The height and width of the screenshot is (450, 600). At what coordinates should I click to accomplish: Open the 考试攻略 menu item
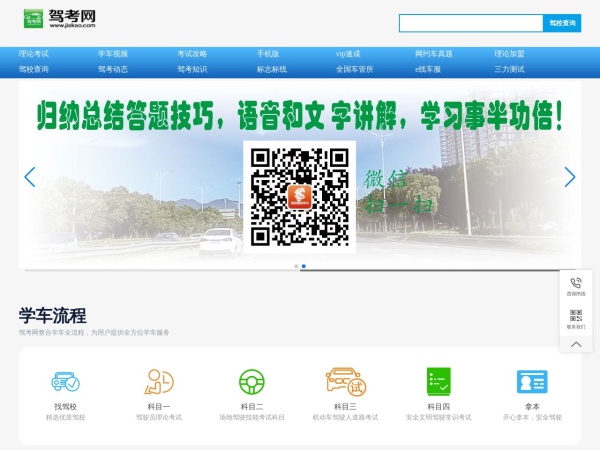tap(192, 54)
